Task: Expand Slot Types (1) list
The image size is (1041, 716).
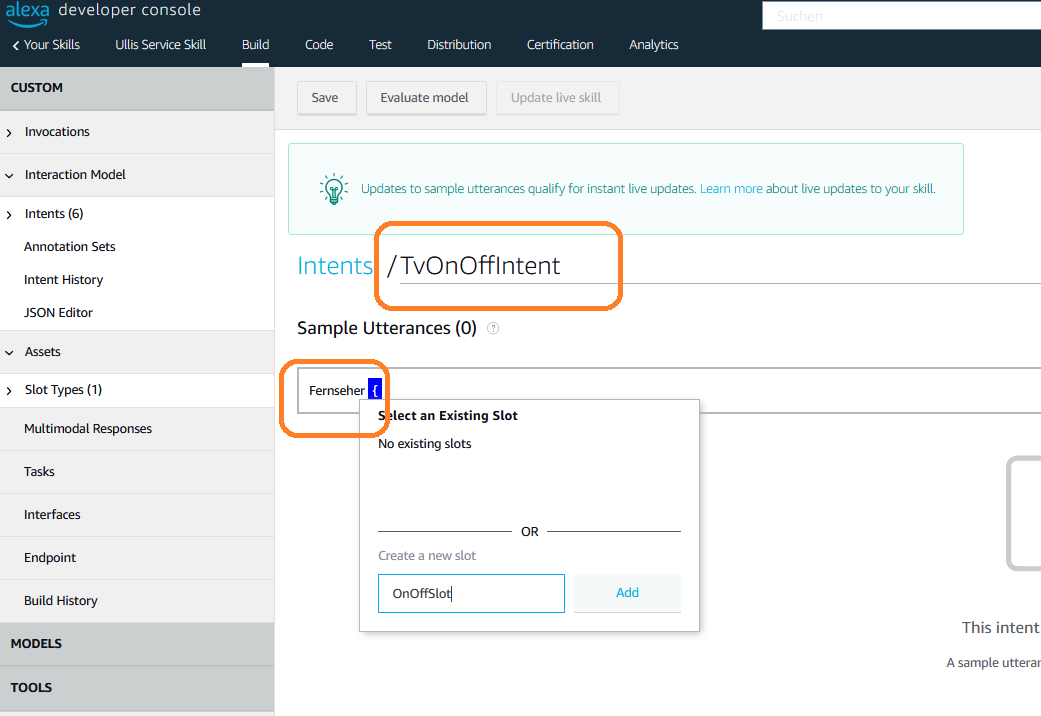Action: tap(9, 391)
